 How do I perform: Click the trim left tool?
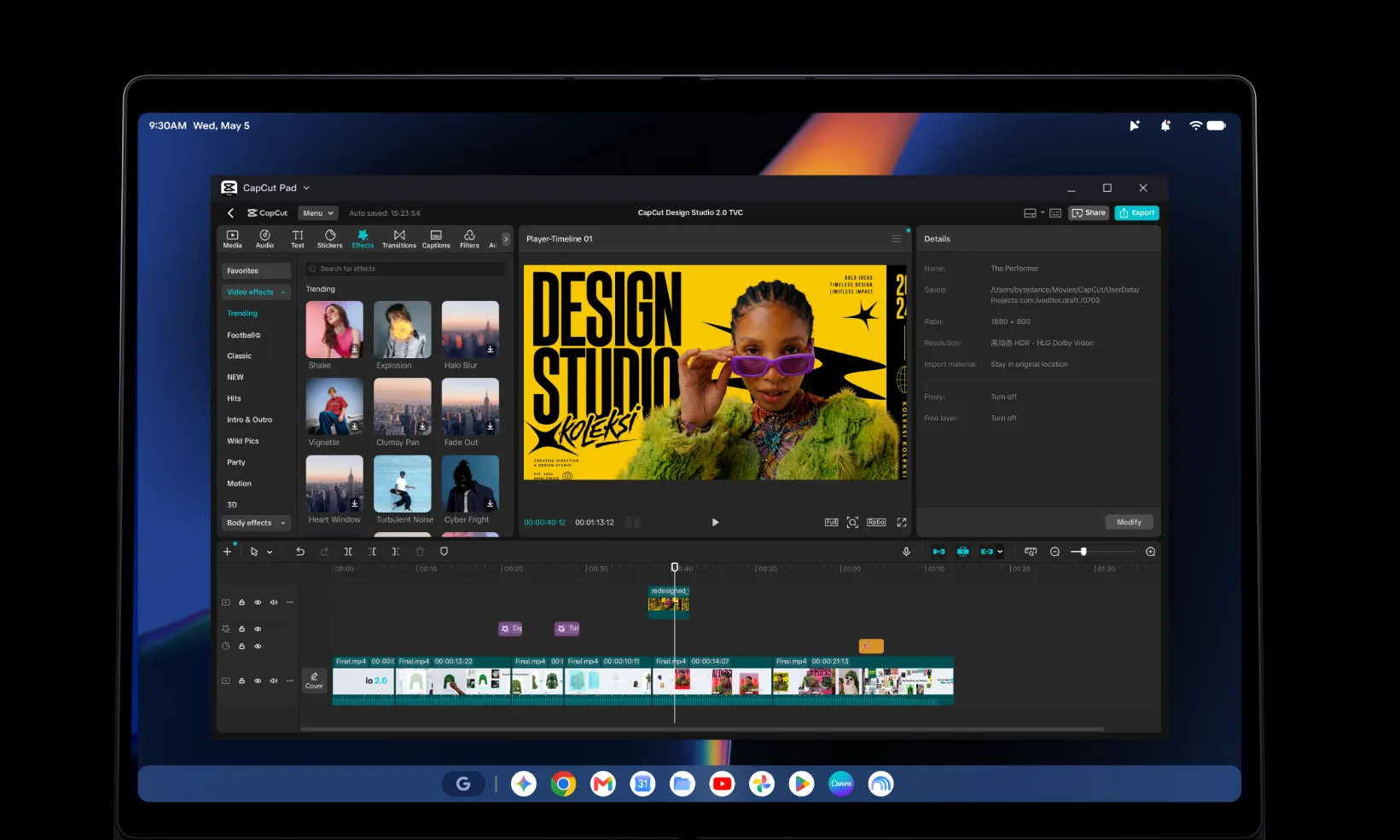pyautogui.click(x=372, y=552)
